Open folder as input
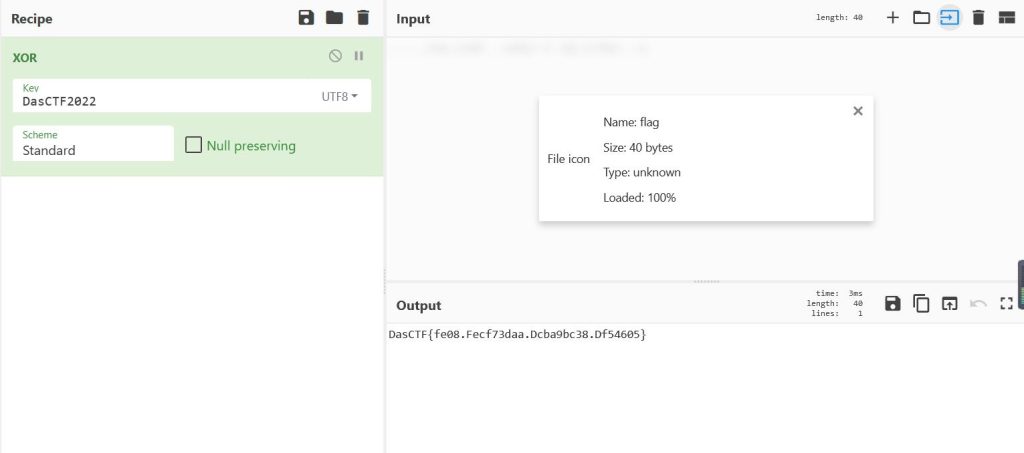This screenshot has height=453, width=1024. point(921,18)
